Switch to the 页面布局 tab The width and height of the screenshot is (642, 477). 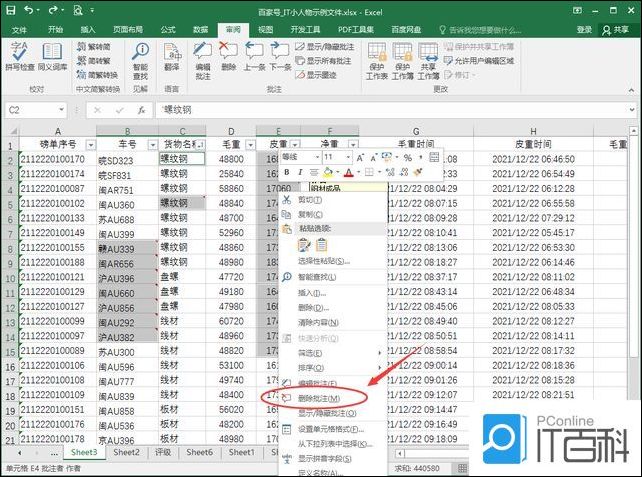(128, 29)
